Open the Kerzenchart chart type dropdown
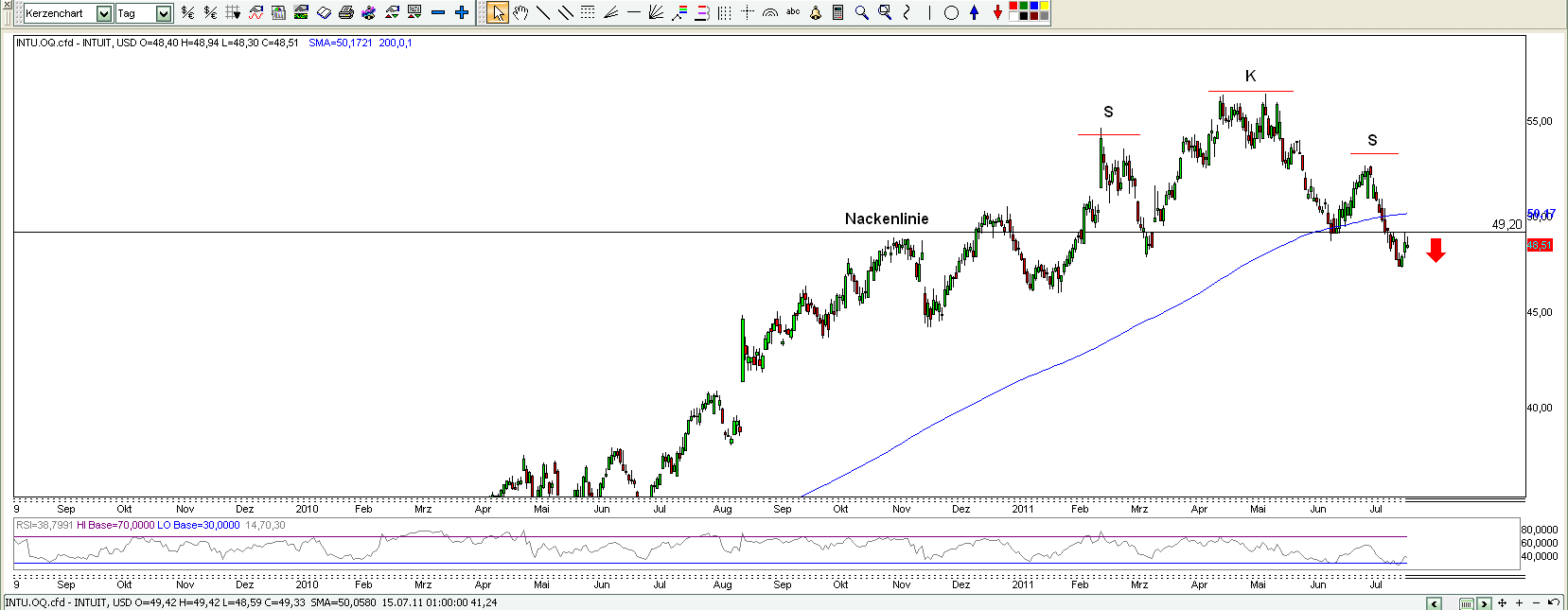The width and height of the screenshot is (1568, 610). [x=104, y=13]
